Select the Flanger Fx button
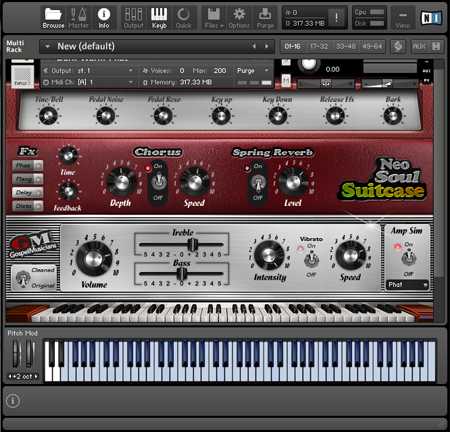 pyautogui.click(x=28, y=179)
